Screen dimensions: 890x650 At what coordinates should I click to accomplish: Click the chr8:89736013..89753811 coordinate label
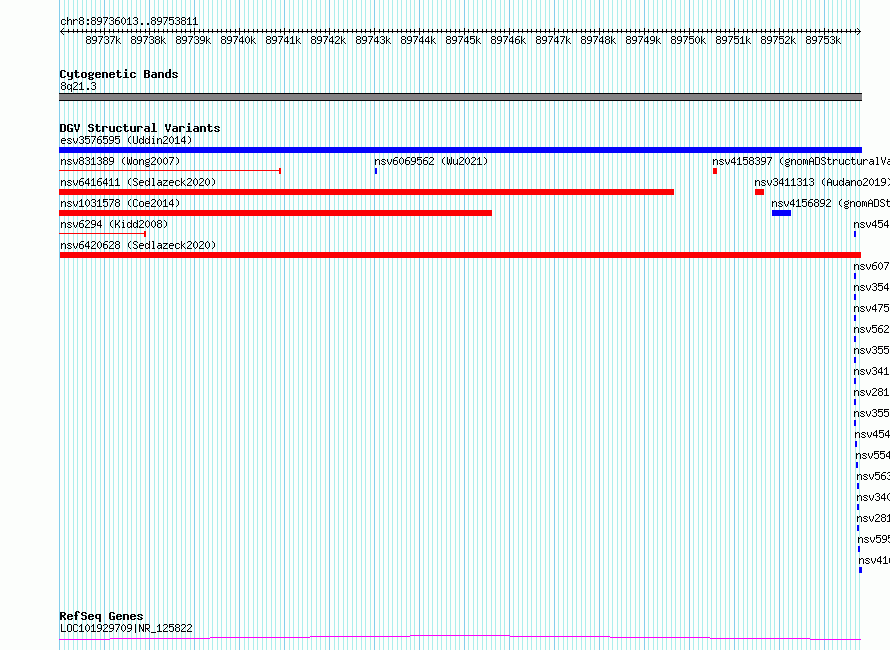point(129,21)
